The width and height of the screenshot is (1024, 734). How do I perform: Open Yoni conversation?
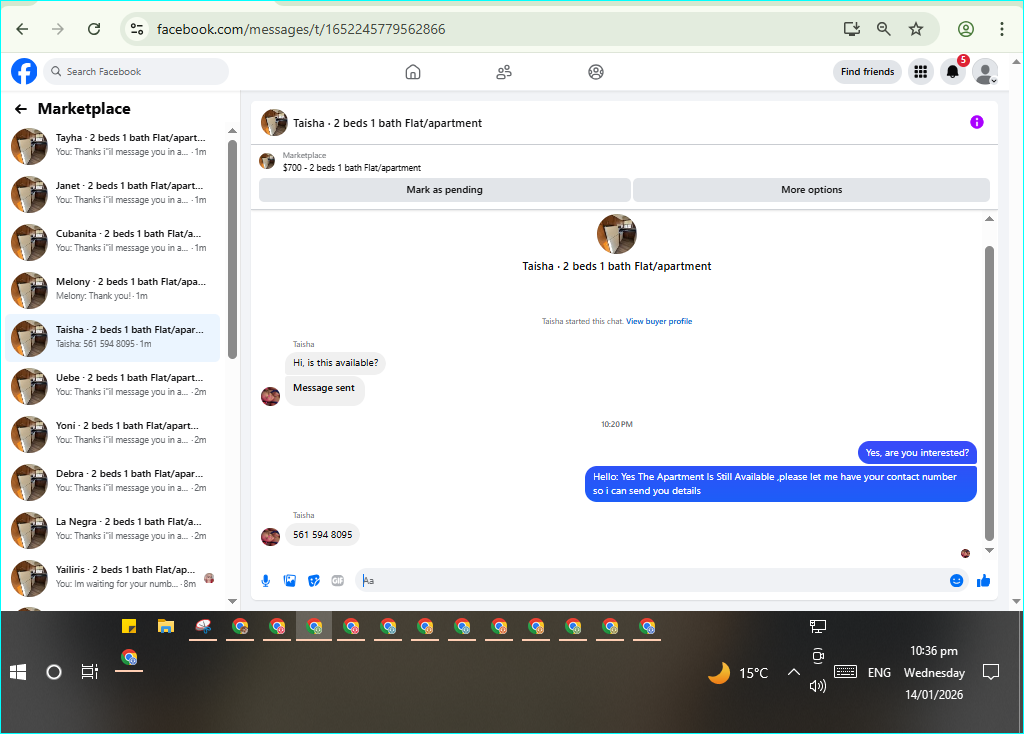pos(112,434)
